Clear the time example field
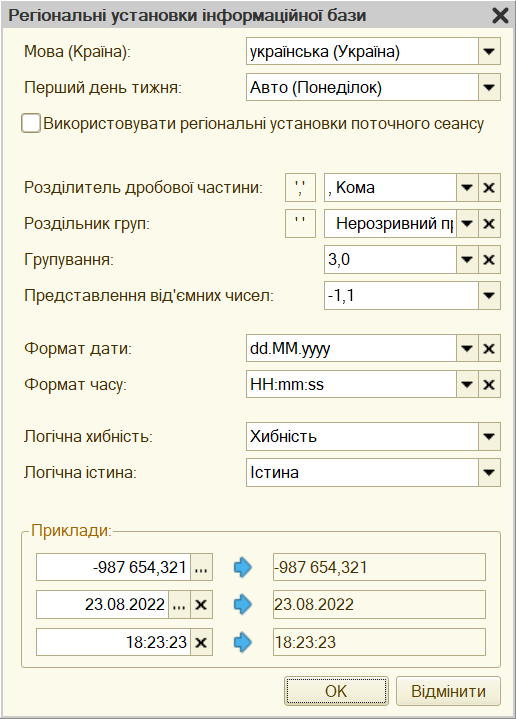Screen dimensions: 516x719 pyautogui.click(x=201, y=642)
